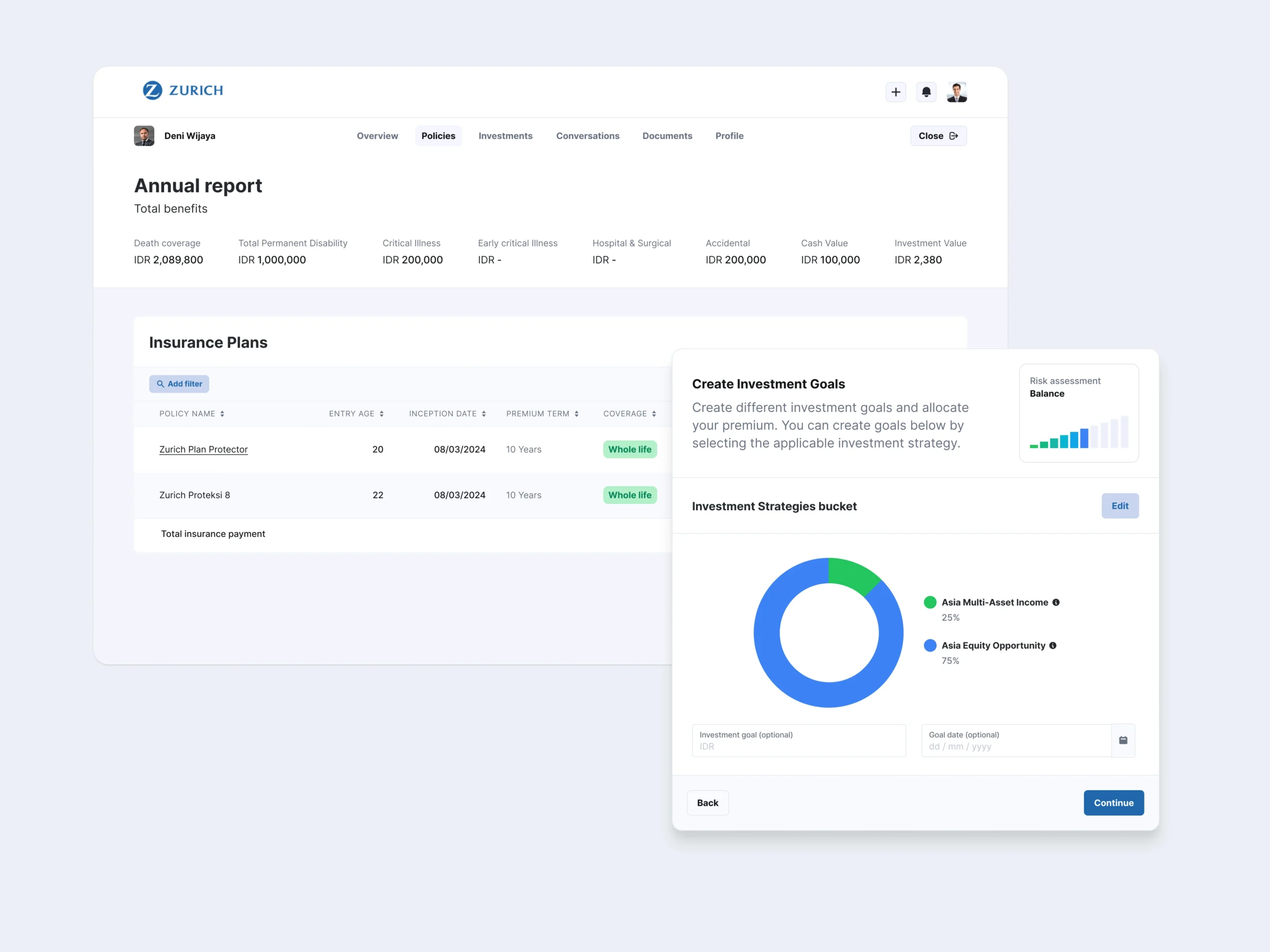1270x952 pixels.
Task: Click the plus add icon in header
Action: coord(895,92)
